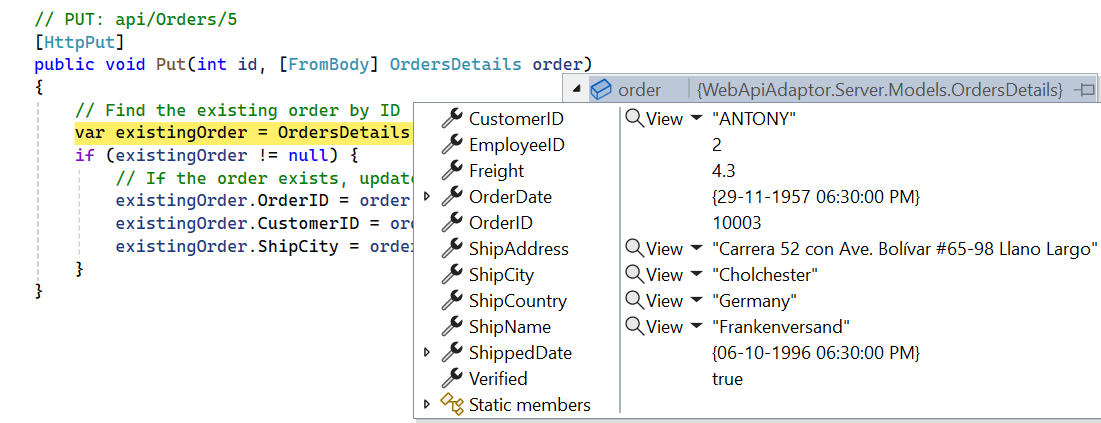Click the wrench icon beside CustomerID
Viewport: 1101px width, 423px height.
click(x=452, y=119)
